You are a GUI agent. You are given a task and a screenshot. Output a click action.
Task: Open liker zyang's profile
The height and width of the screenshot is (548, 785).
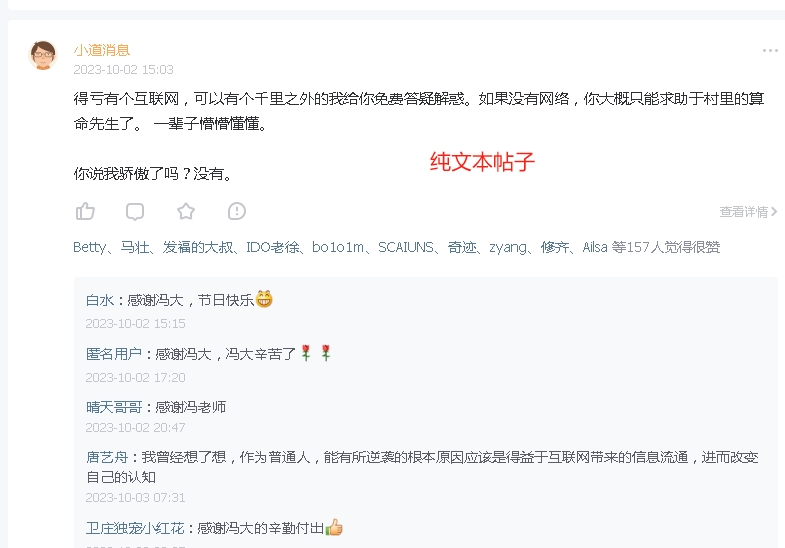point(508,247)
